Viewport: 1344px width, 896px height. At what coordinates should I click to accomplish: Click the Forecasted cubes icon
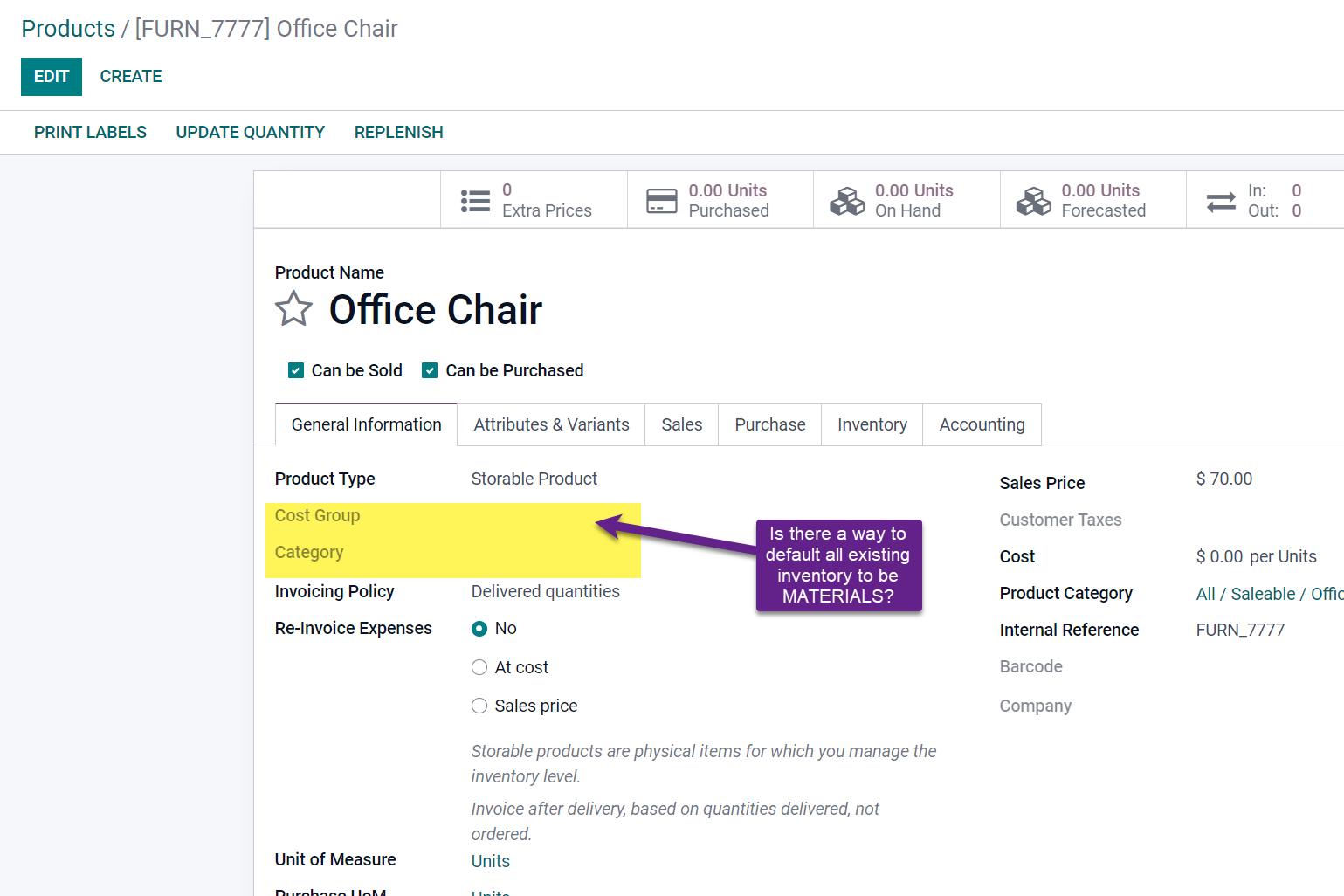click(x=1033, y=201)
